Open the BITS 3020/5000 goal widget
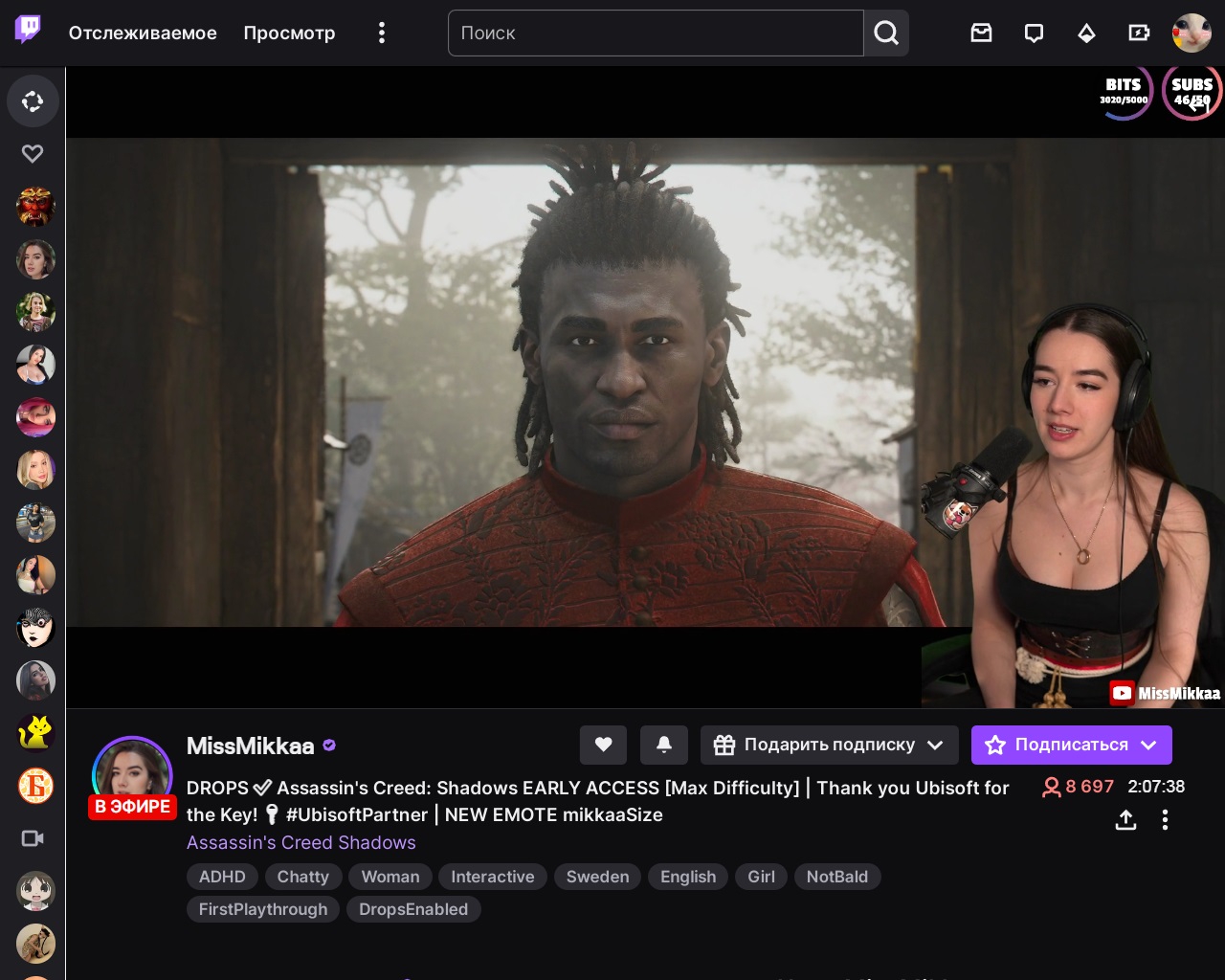 point(1124,93)
